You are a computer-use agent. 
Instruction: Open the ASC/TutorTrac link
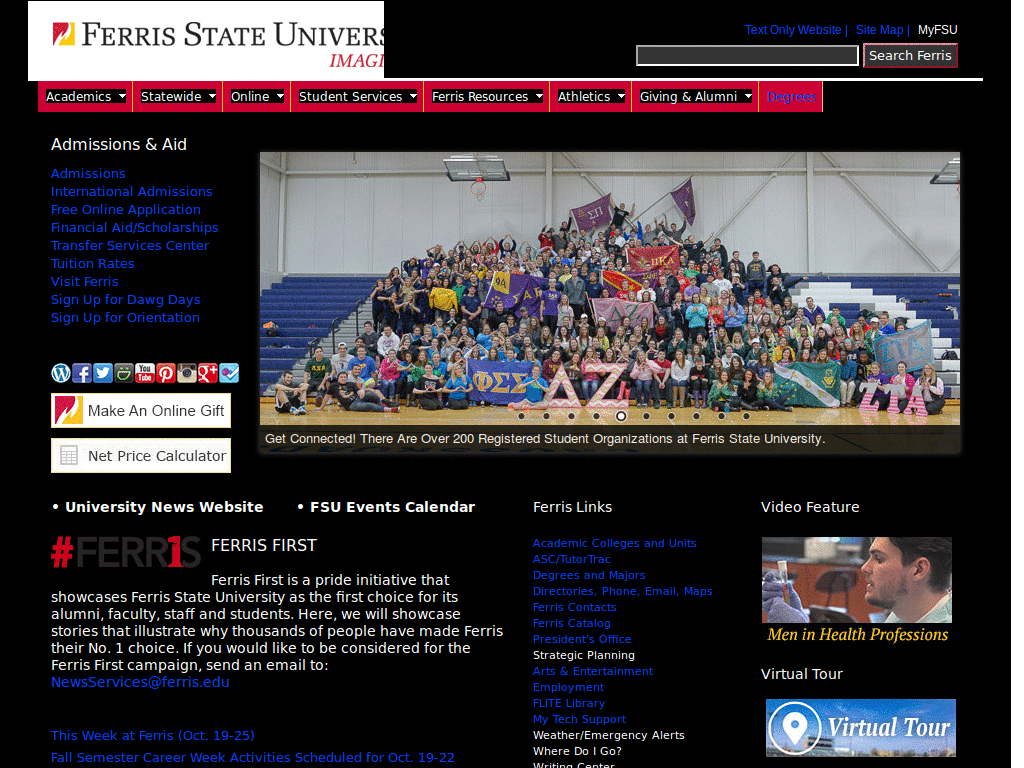pos(571,559)
